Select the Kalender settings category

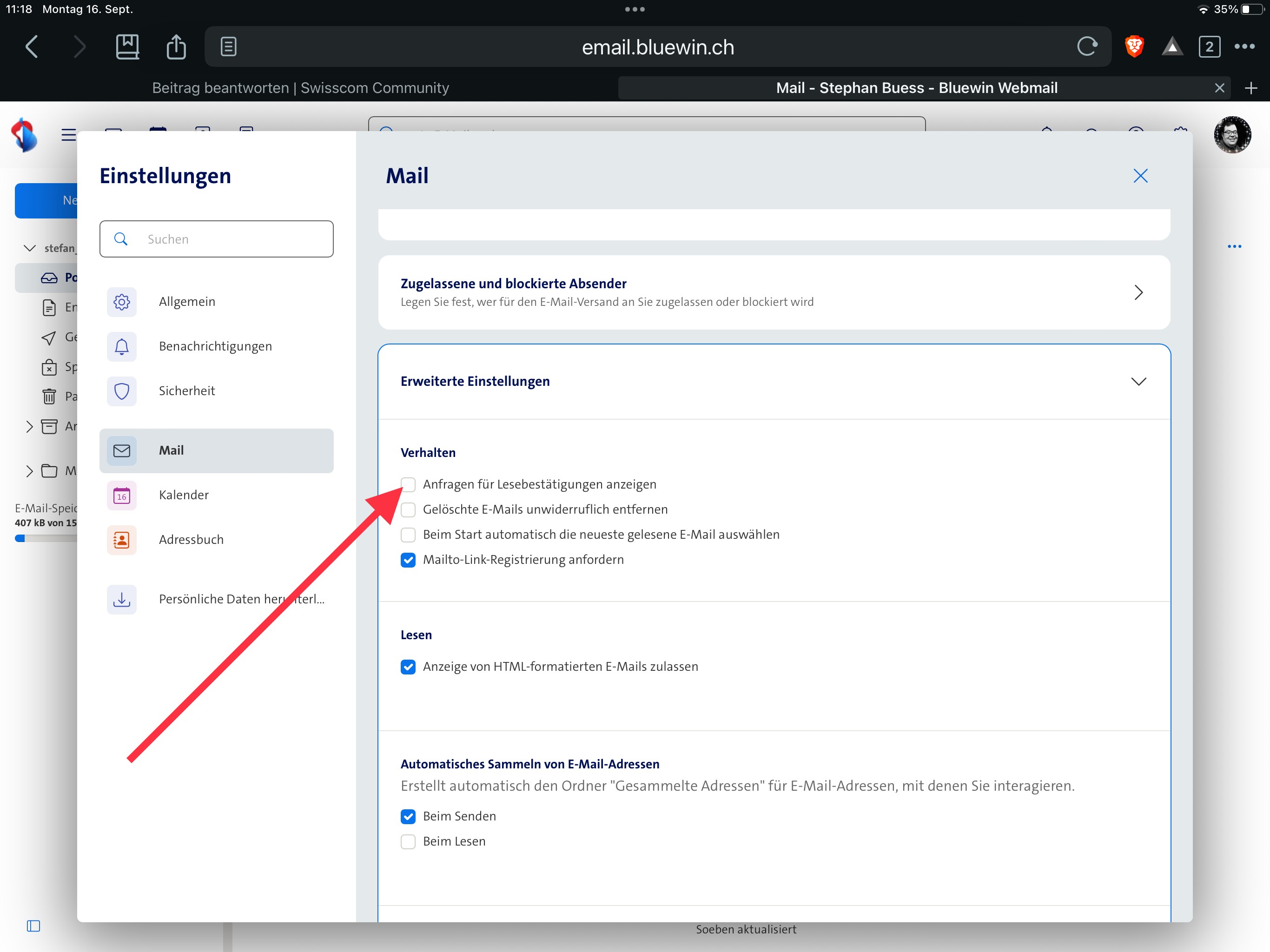coord(184,495)
